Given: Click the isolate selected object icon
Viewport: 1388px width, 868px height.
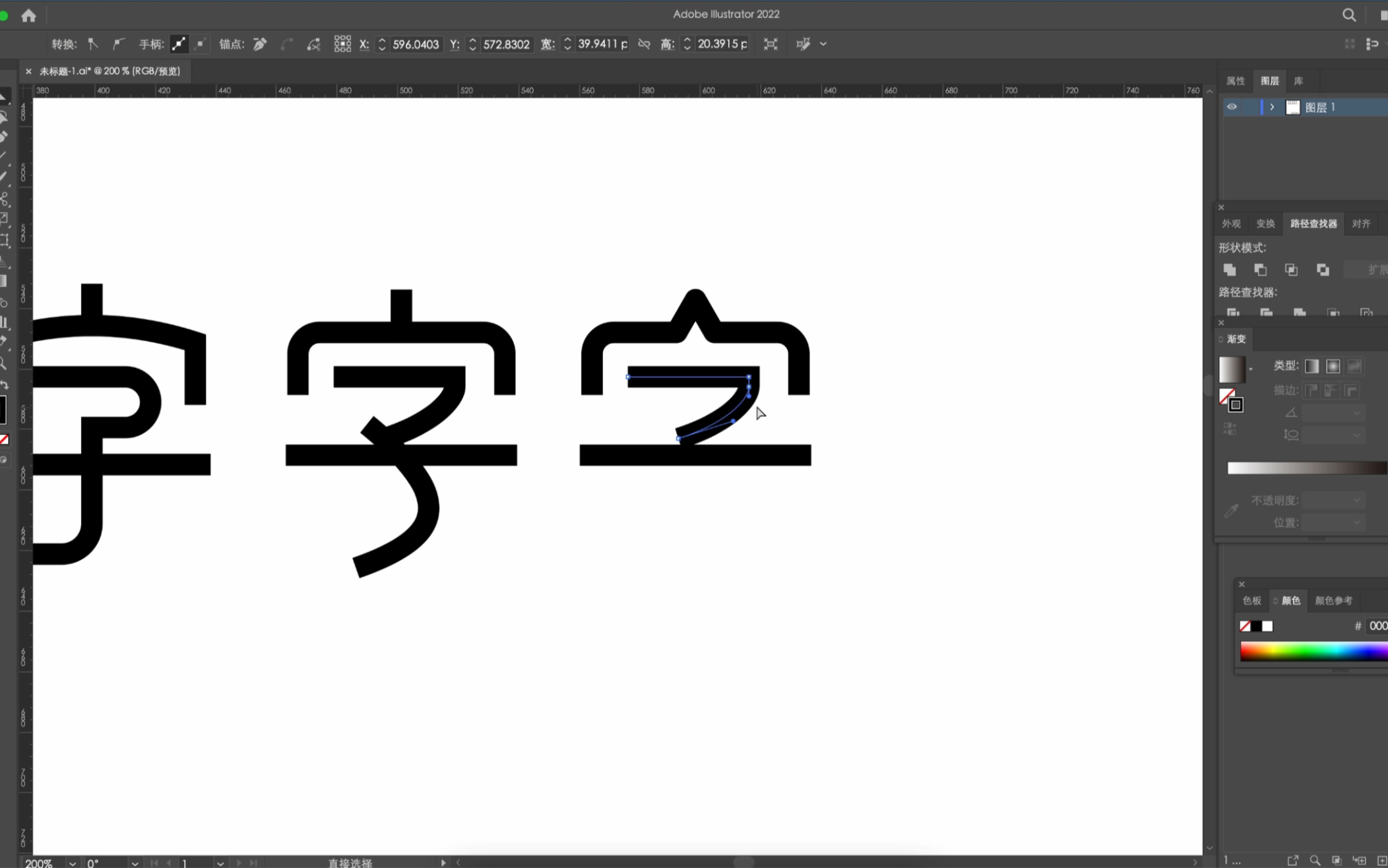Looking at the screenshot, I should tap(771, 44).
